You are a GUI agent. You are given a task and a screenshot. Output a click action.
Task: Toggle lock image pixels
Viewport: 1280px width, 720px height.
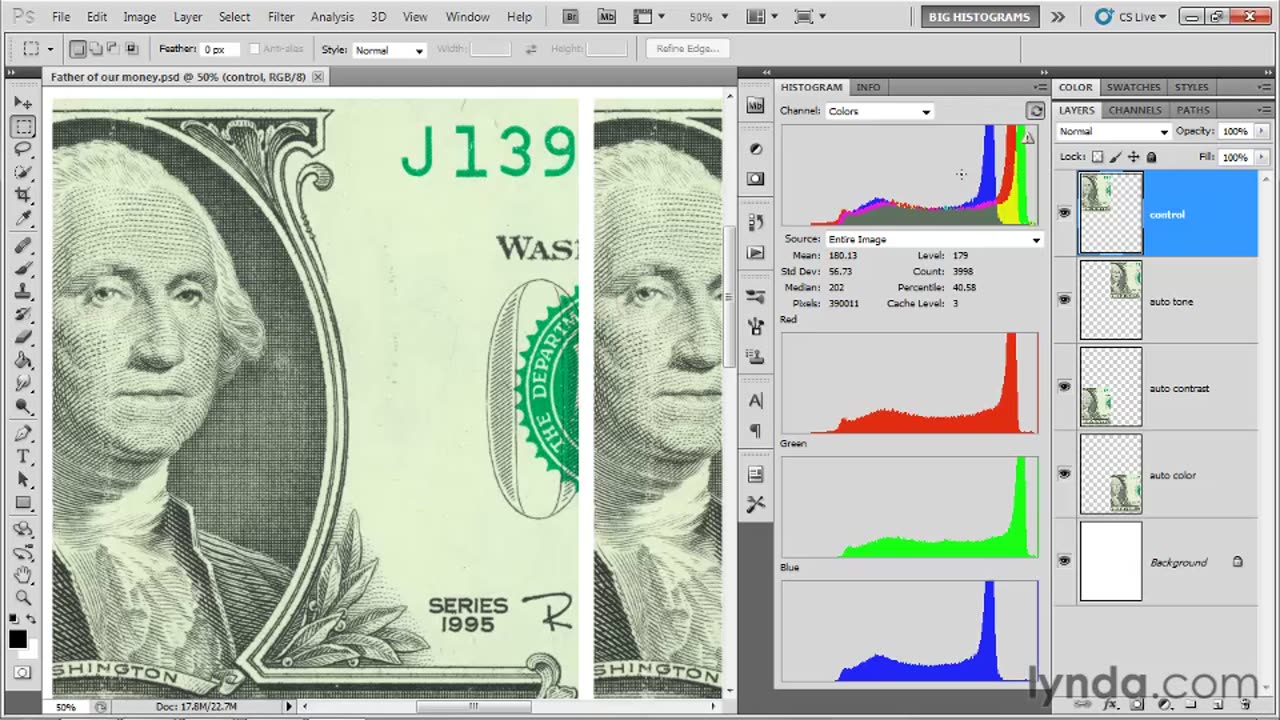point(1115,157)
